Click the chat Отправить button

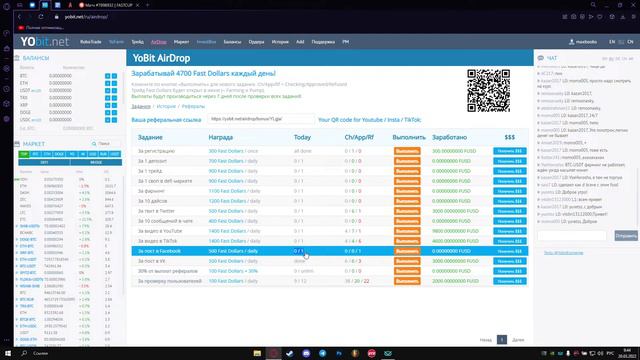pyautogui.click(x=626, y=236)
